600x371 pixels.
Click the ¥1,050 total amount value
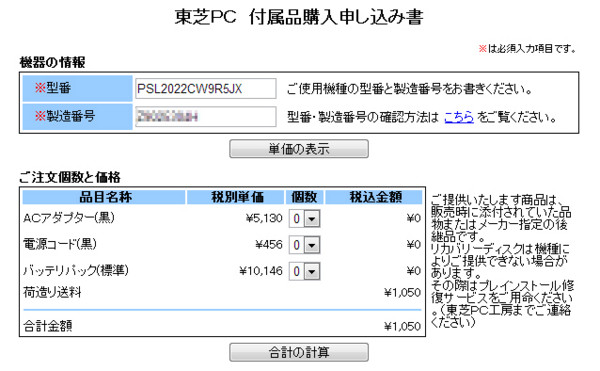click(x=403, y=327)
